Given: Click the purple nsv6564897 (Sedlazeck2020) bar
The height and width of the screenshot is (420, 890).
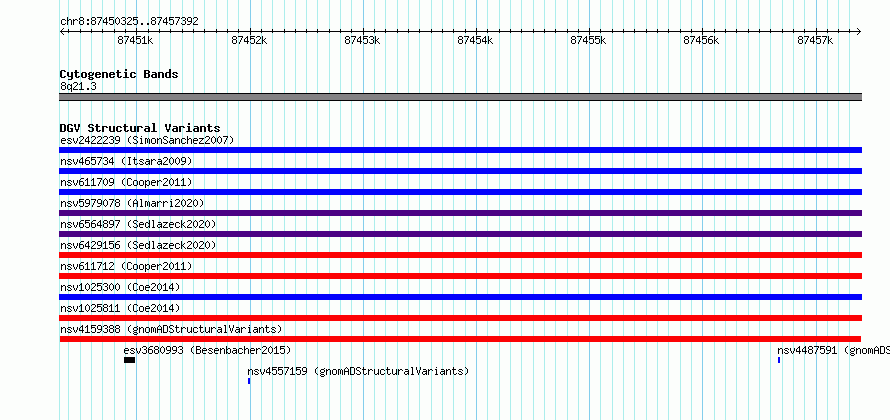Looking at the screenshot, I should (x=460, y=234).
